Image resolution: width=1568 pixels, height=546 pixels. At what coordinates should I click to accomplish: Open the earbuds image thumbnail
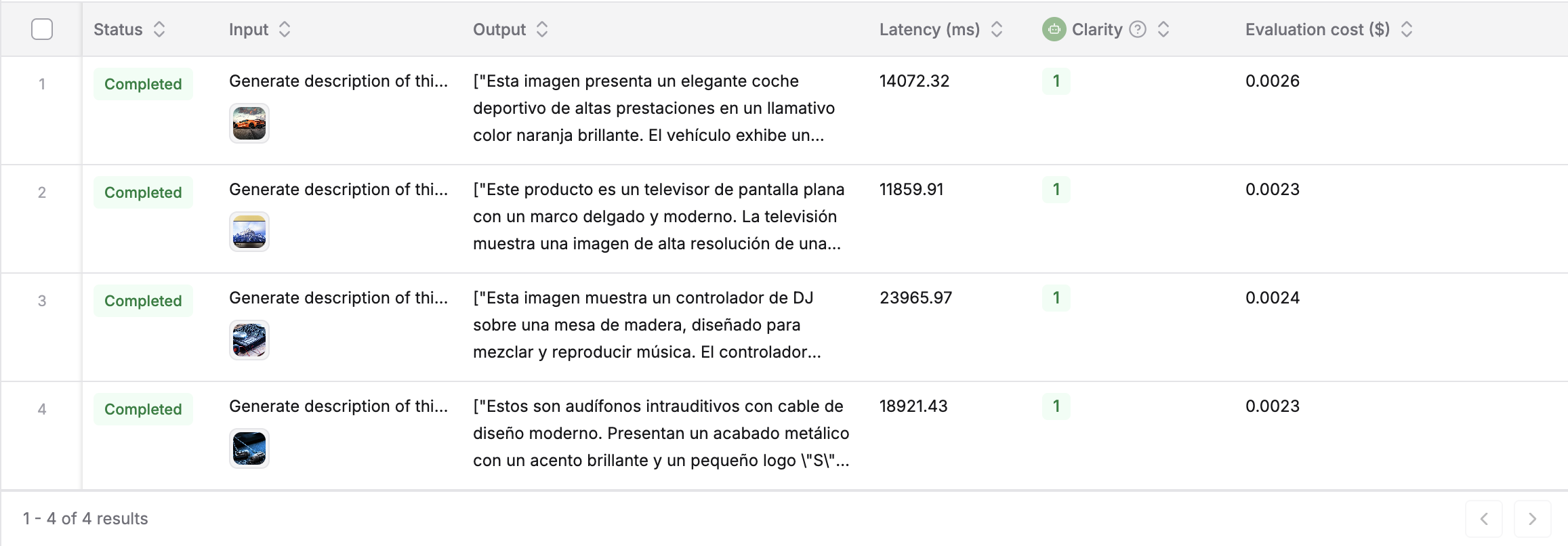tap(248, 448)
